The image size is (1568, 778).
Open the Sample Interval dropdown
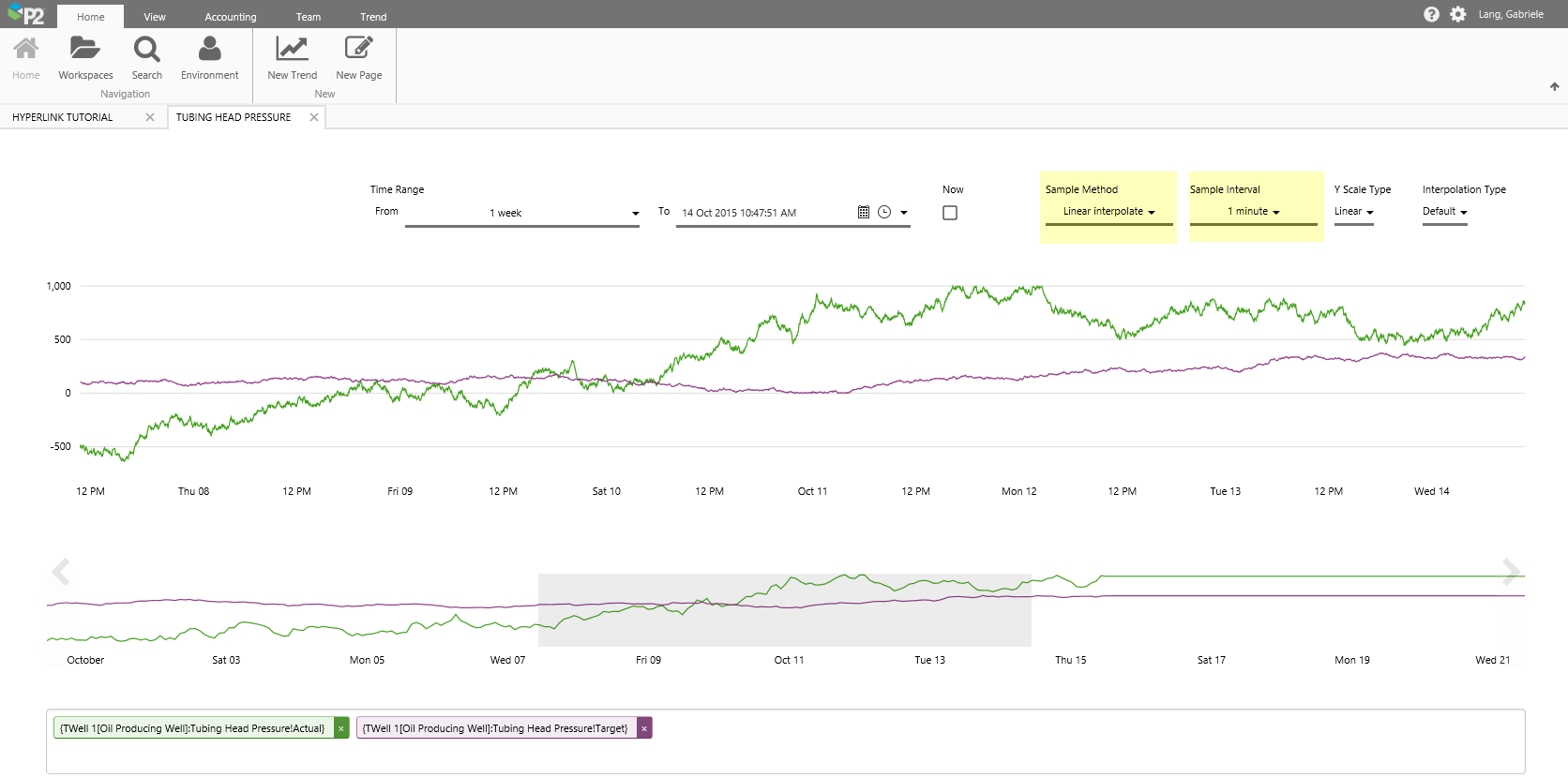point(1253,212)
